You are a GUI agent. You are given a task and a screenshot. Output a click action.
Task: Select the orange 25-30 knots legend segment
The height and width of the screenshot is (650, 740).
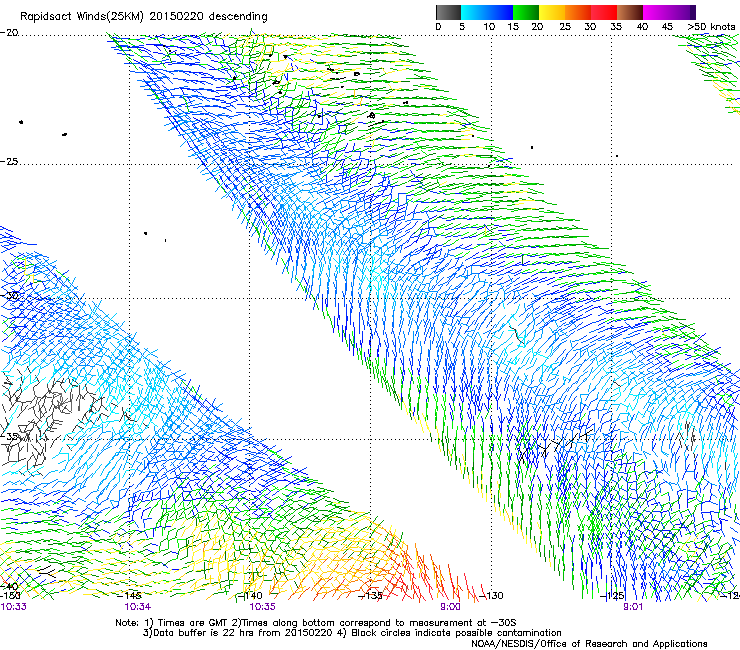[x=578, y=12]
